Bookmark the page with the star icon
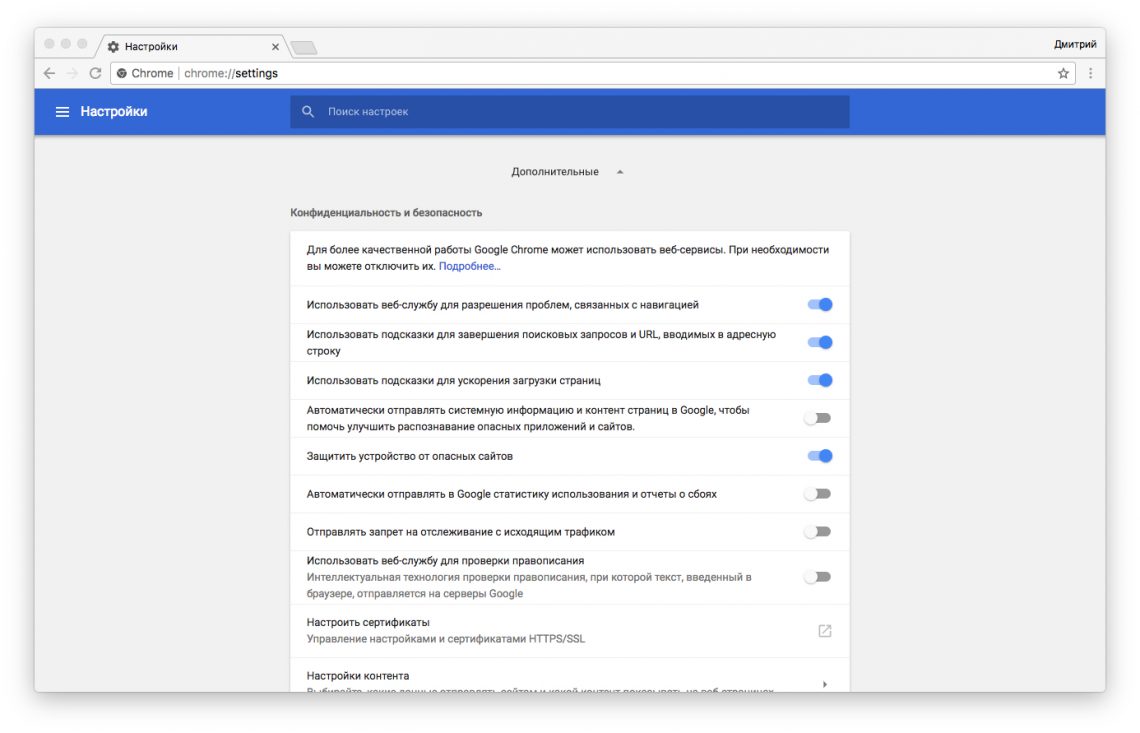Viewport: 1140px width, 733px height. (1063, 73)
